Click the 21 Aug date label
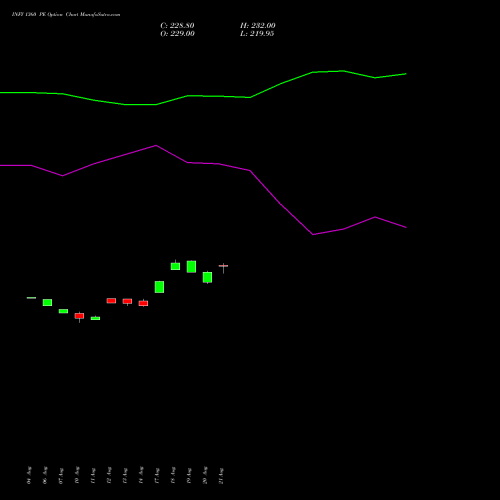This screenshot has height=500, width=500. pos(221,475)
